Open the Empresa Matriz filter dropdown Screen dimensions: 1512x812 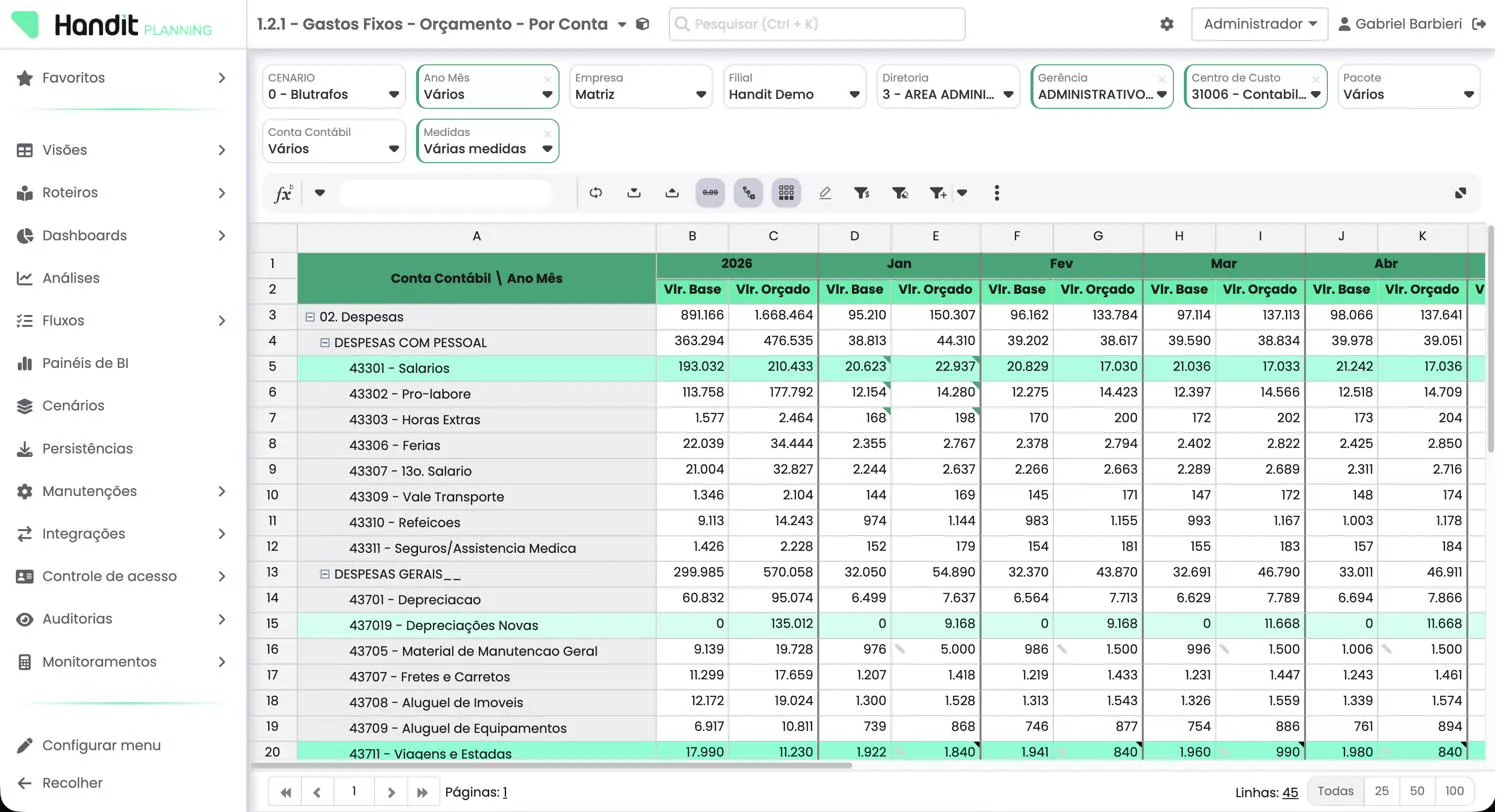click(x=641, y=86)
